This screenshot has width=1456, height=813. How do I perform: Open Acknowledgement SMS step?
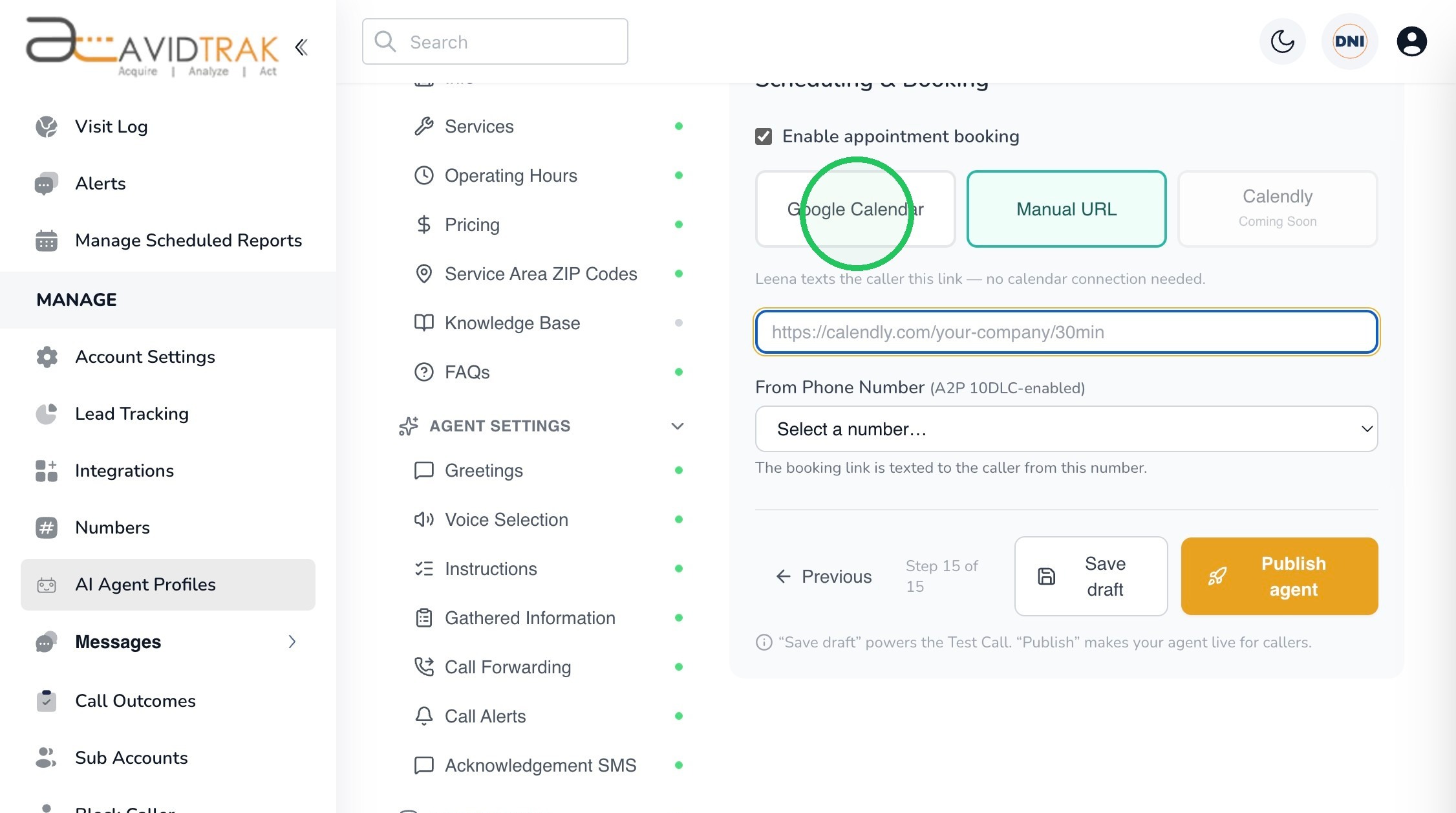point(548,766)
